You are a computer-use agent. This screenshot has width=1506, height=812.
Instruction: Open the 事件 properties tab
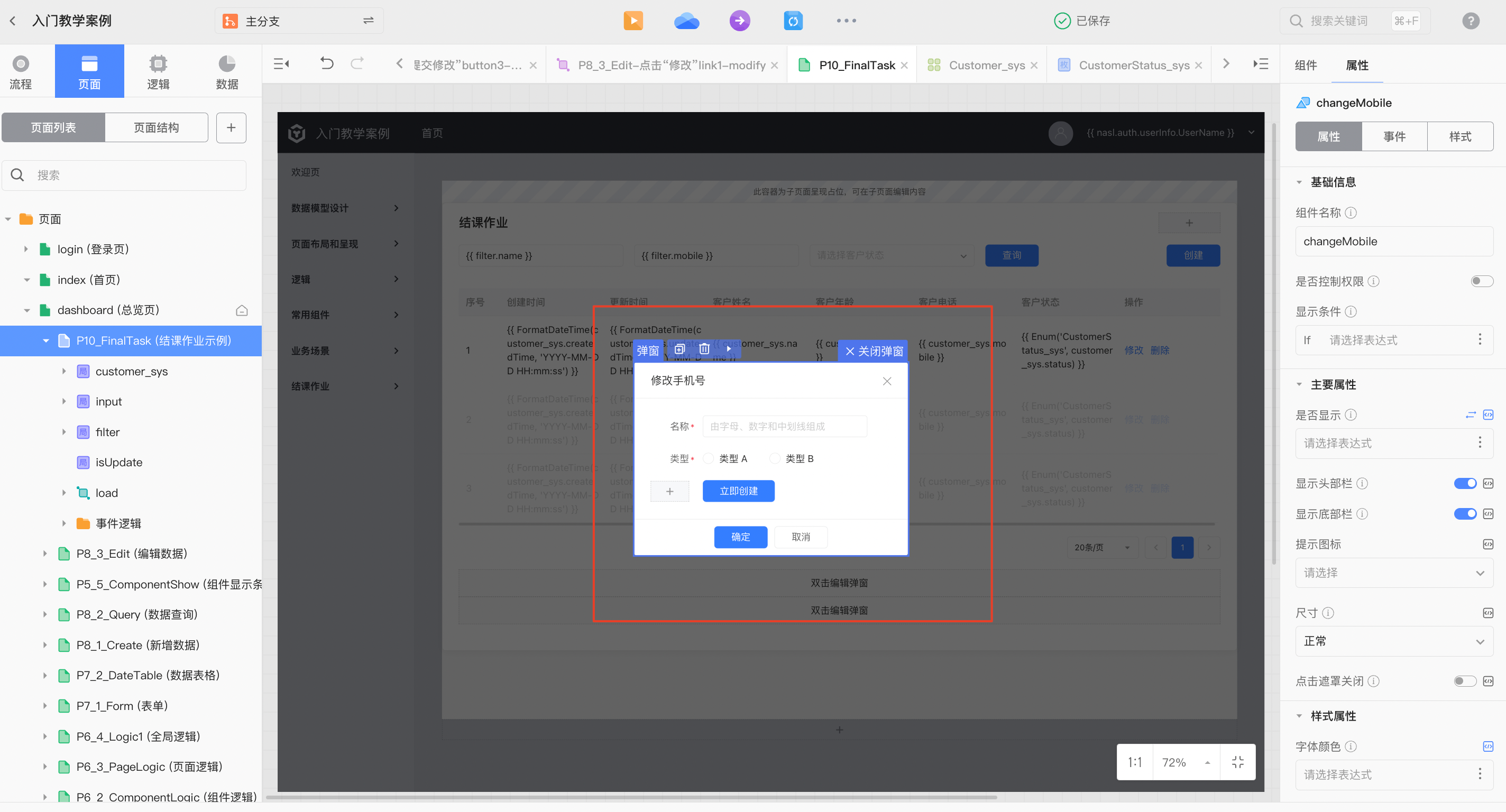pos(1394,137)
